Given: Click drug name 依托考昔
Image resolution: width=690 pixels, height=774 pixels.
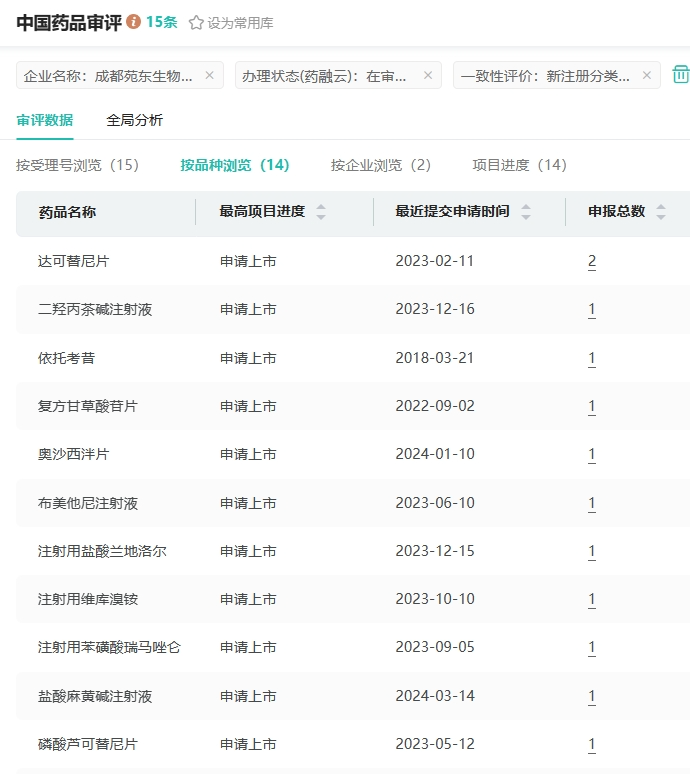Looking at the screenshot, I should pos(66,358).
